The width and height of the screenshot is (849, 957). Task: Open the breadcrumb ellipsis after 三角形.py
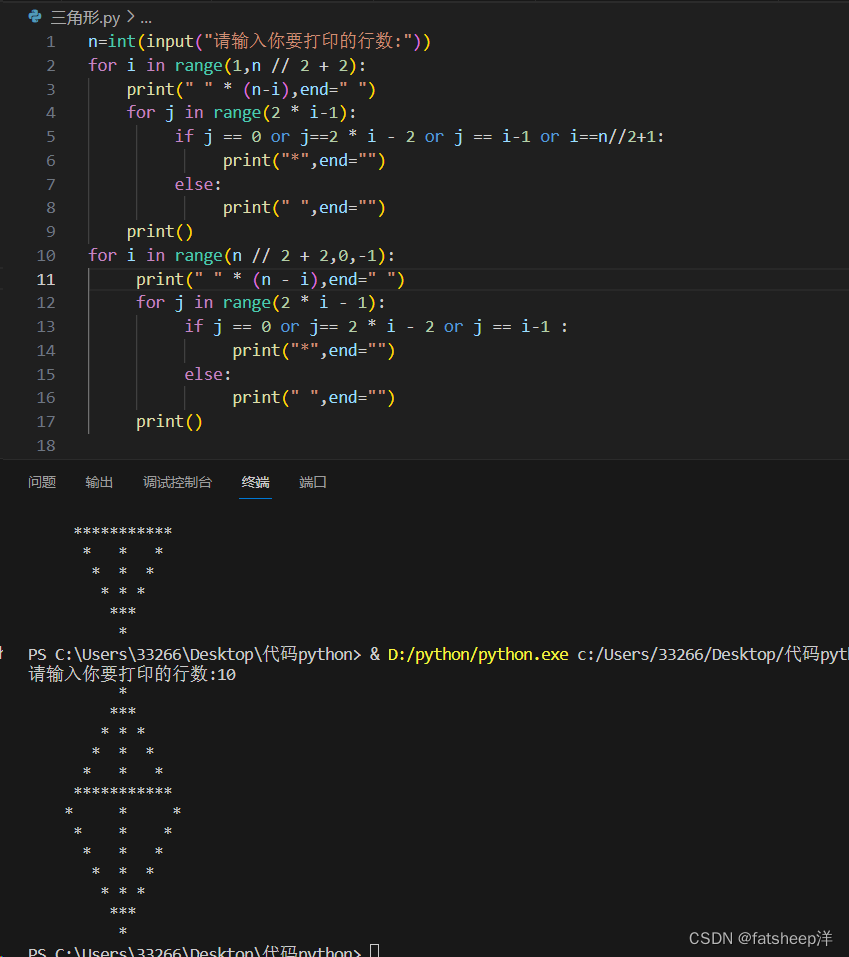coord(146,18)
